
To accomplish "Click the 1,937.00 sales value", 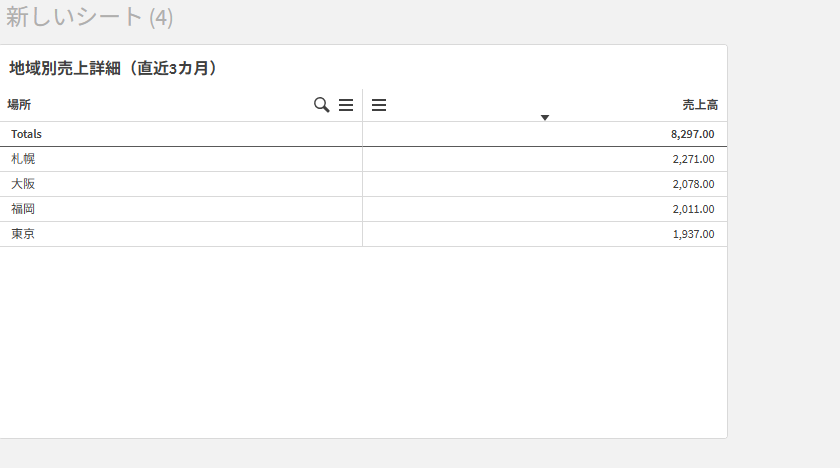I will pos(693,234).
